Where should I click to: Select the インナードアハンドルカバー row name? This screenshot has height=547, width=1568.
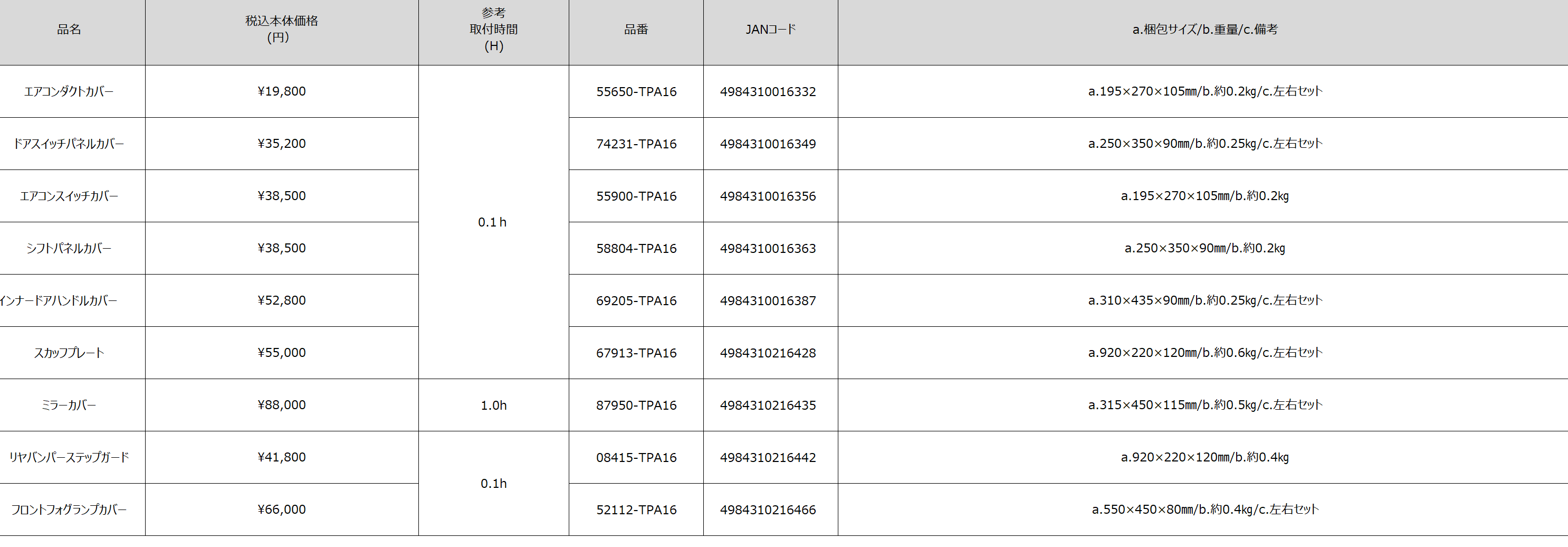pyautogui.click(x=59, y=301)
